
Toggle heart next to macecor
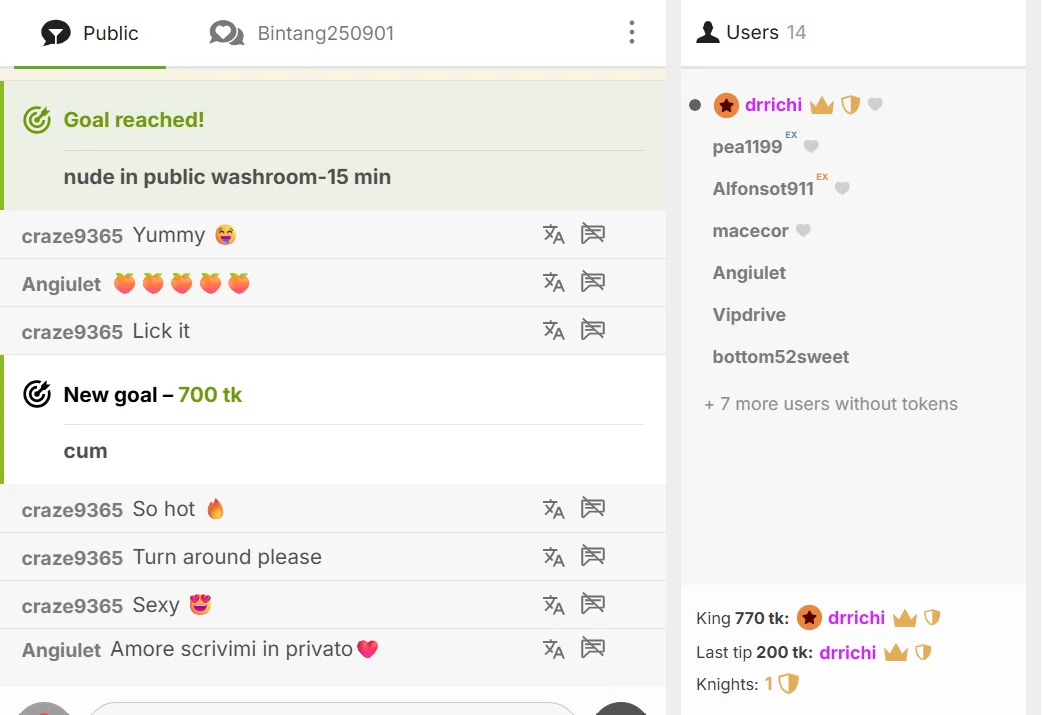[x=803, y=230]
